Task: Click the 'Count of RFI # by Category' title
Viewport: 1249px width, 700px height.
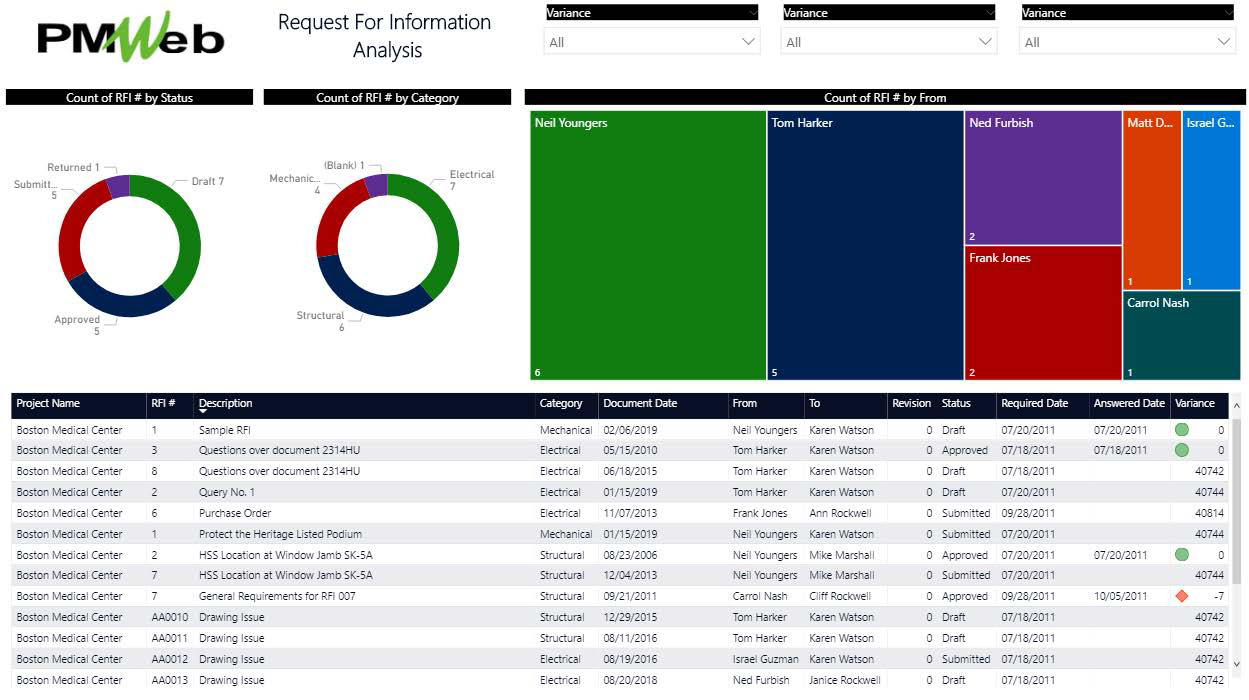Action: tap(387, 98)
